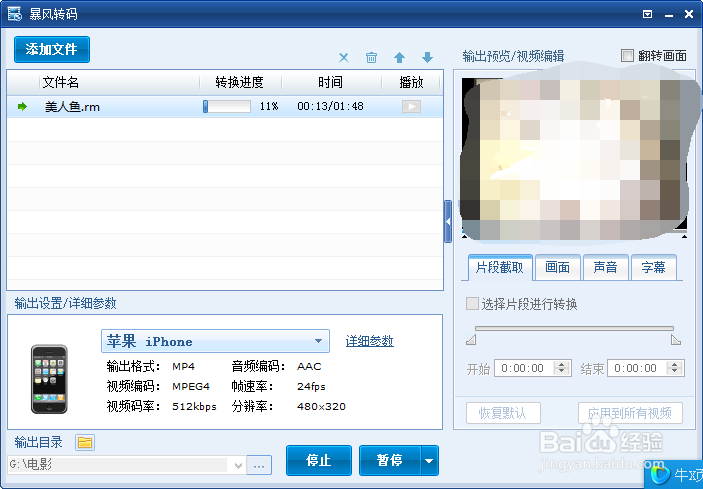
Task: Click the MPEG4 video codec value
Action: click(191, 386)
